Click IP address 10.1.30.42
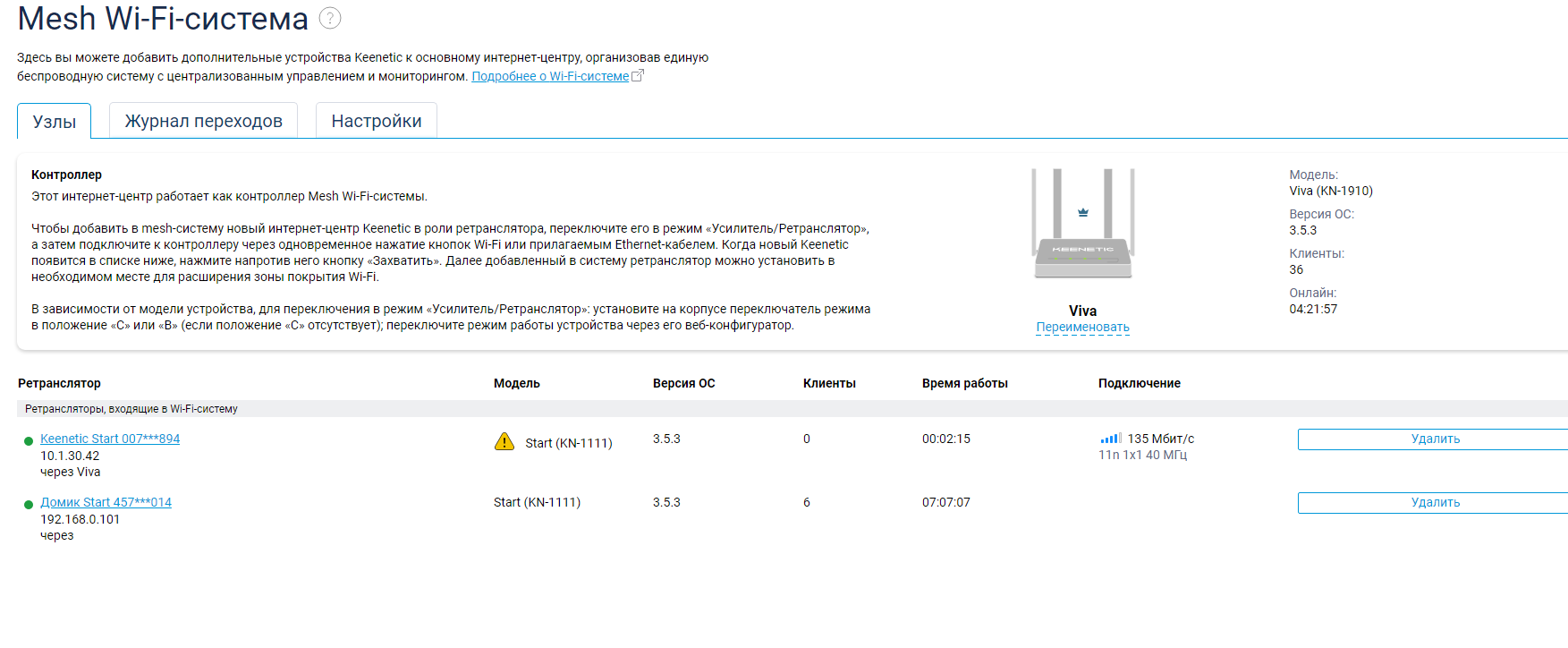This screenshot has height=648, width=1568. click(x=70, y=456)
